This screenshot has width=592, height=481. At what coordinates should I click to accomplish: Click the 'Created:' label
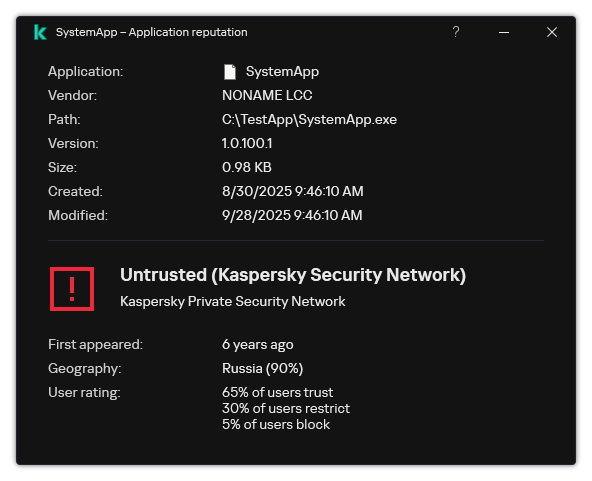[x=75, y=191]
